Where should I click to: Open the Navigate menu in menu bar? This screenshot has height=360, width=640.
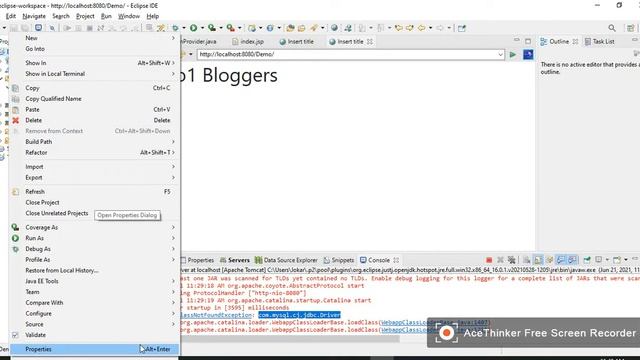[34, 16]
